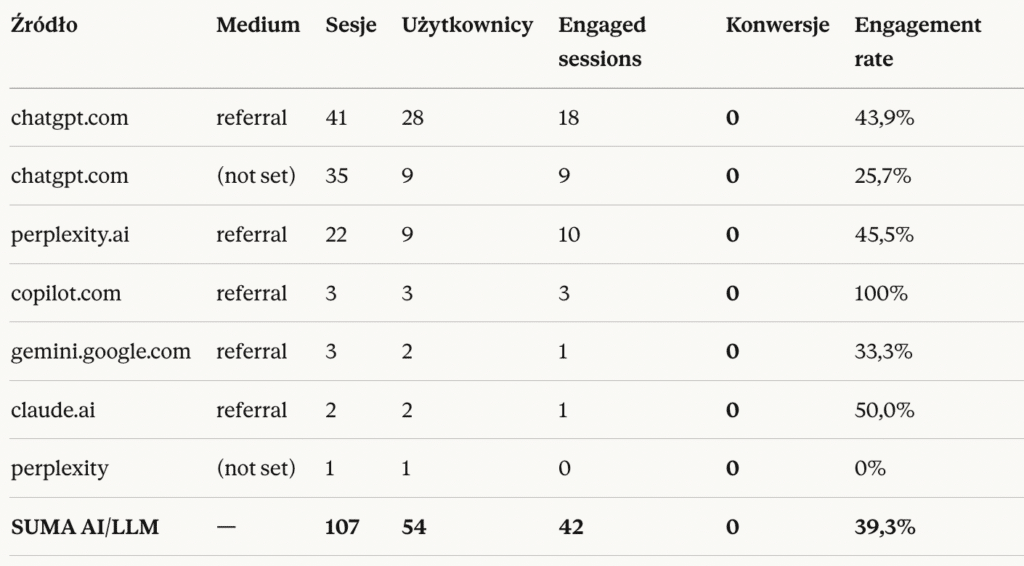Click the SUMA AI/LLM total row label

click(x=85, y=527)
